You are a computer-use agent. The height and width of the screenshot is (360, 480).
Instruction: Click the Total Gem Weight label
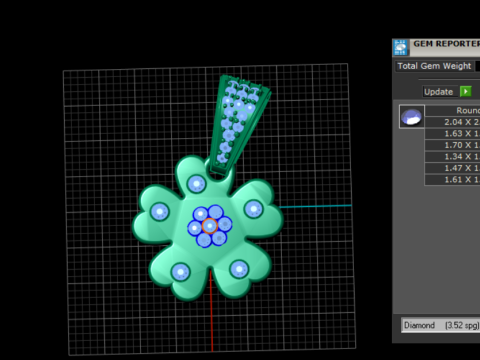coord(434,66)
